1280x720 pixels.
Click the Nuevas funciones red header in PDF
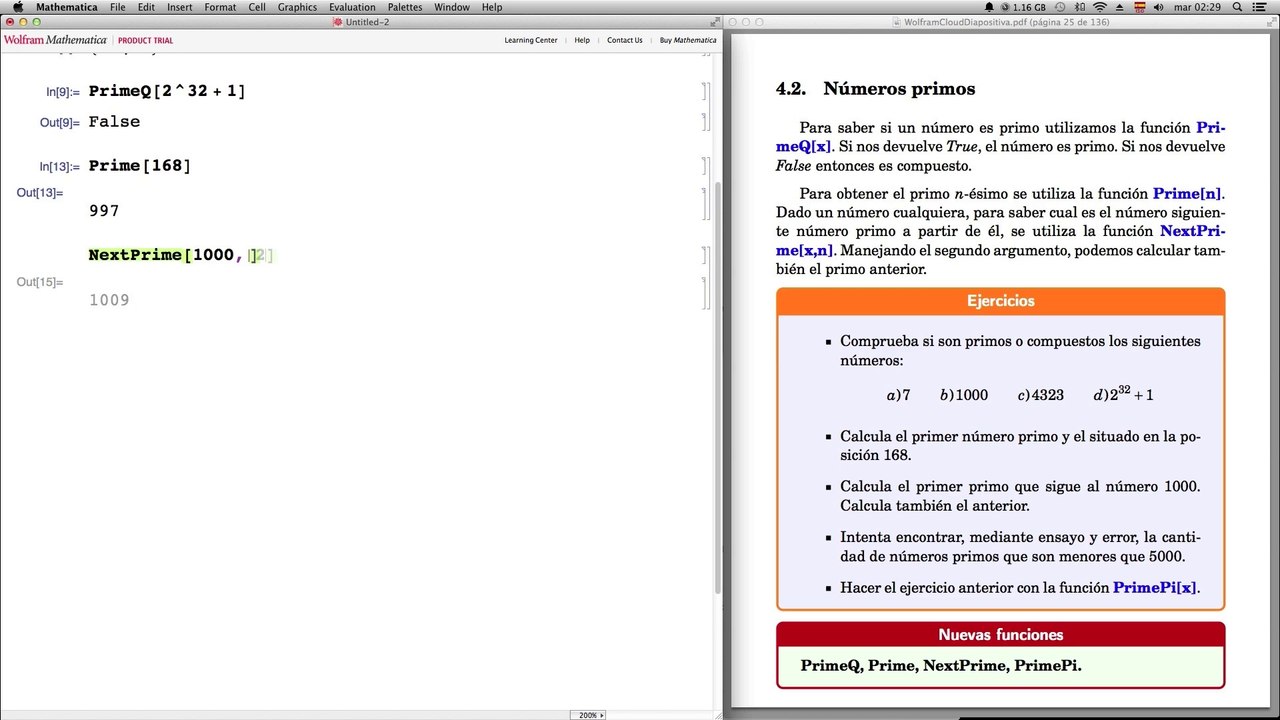click(1001, 635)
